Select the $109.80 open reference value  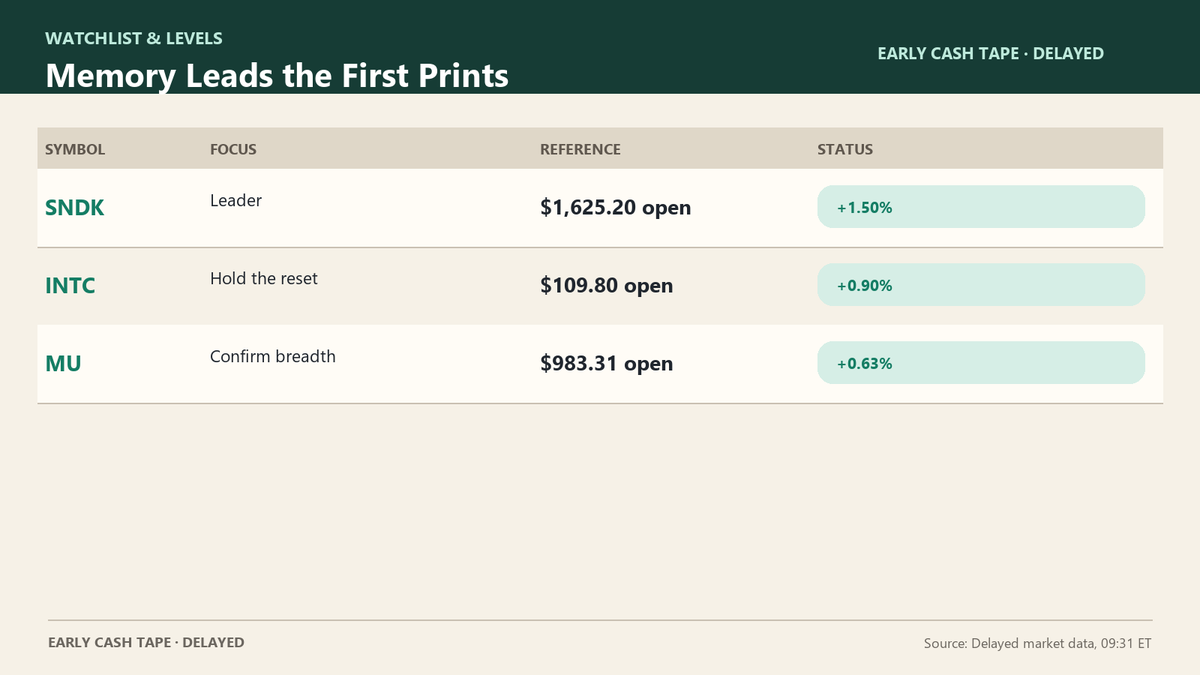[x=607, y=286]
